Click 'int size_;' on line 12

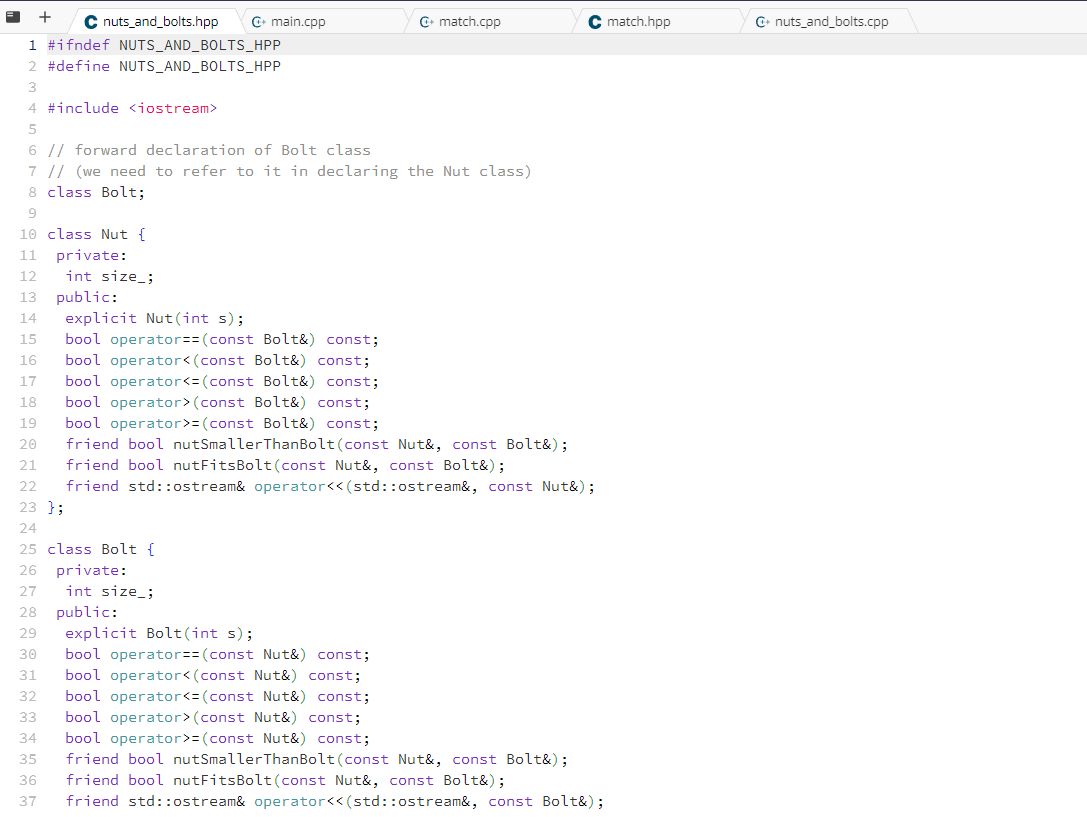pyautogui.click(x=110, y=276)
